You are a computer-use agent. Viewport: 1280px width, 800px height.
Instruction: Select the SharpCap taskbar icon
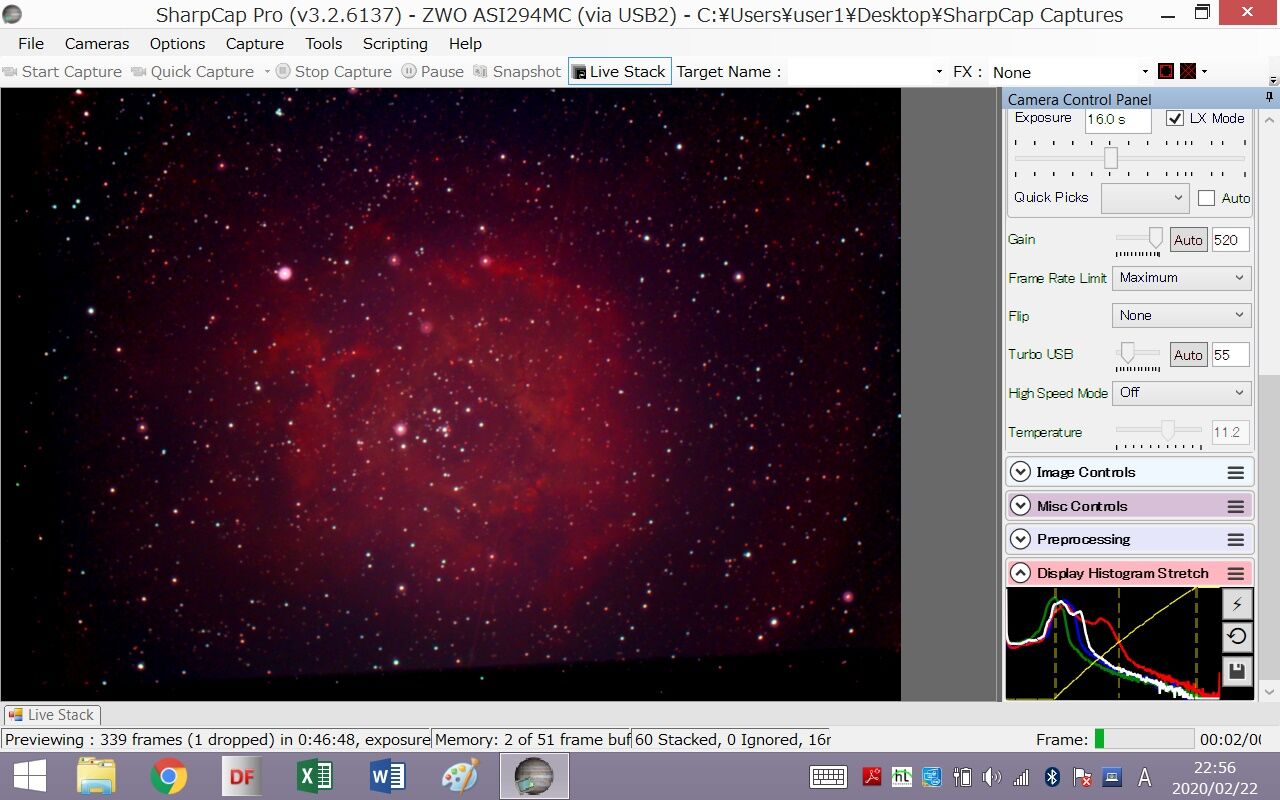click(x=534, y=776)
